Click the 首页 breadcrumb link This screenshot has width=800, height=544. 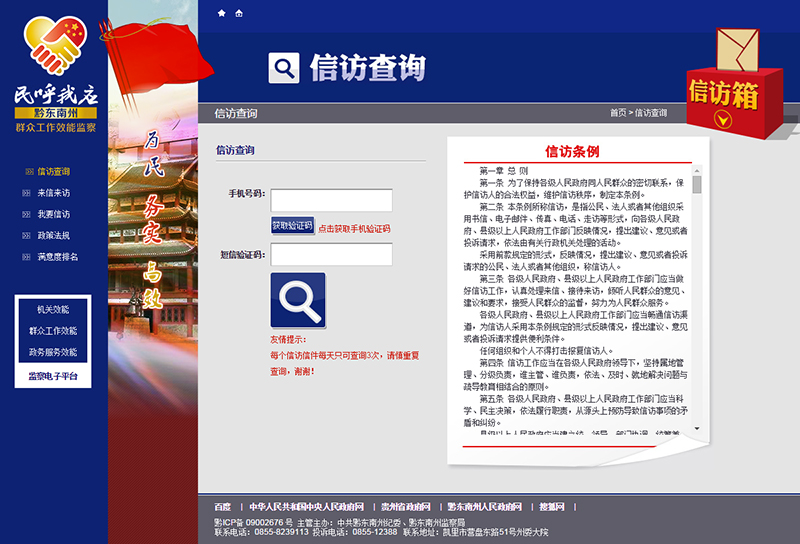click(618, 113)
